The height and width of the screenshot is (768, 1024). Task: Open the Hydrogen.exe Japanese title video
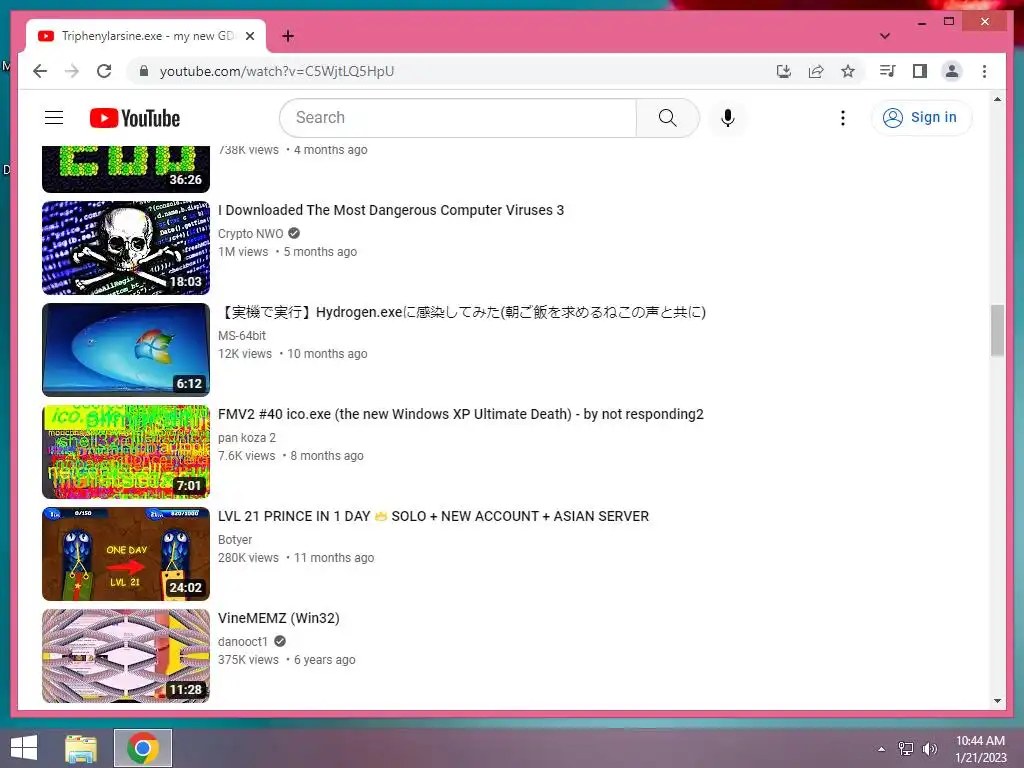tap(462, 312)
